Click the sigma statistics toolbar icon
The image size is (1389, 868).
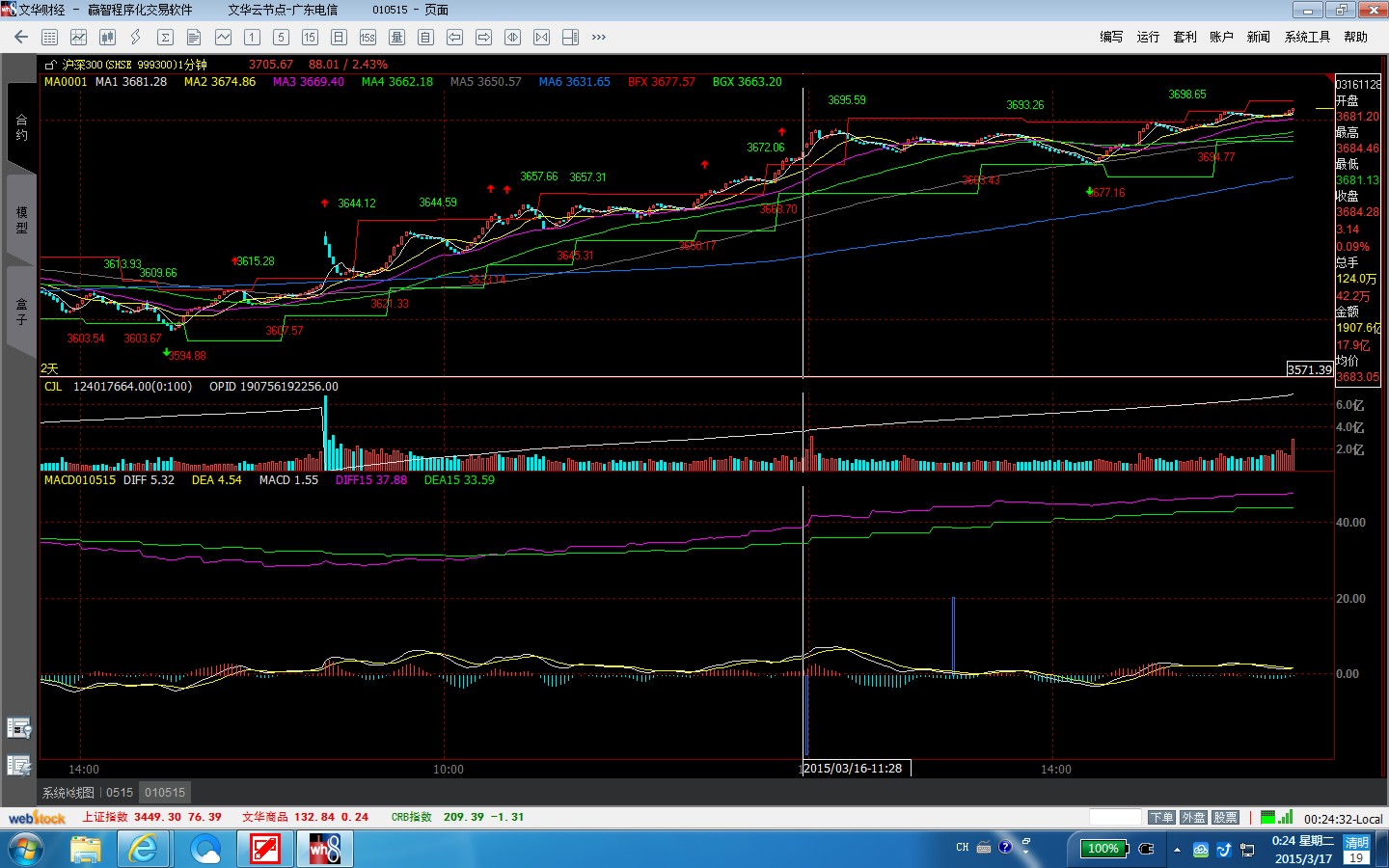point(165,37)
